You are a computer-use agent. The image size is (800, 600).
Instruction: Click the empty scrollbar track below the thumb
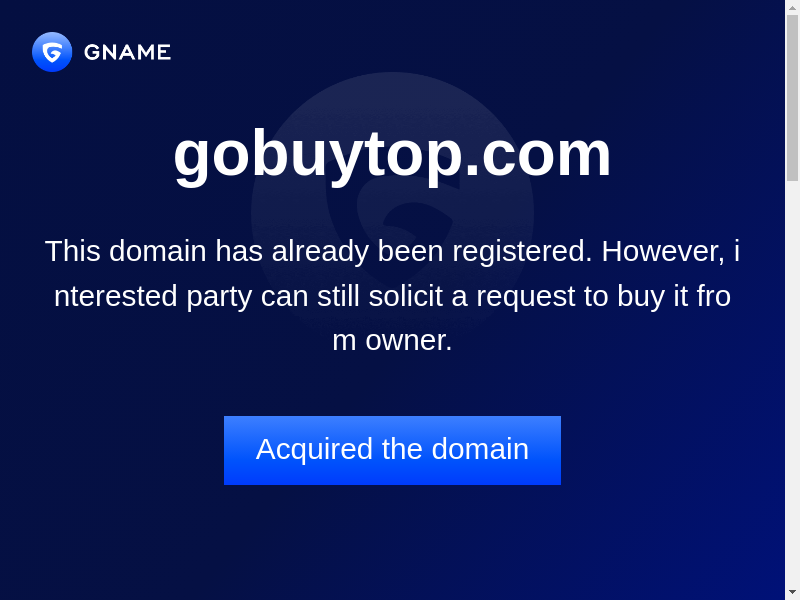[792, 383]
